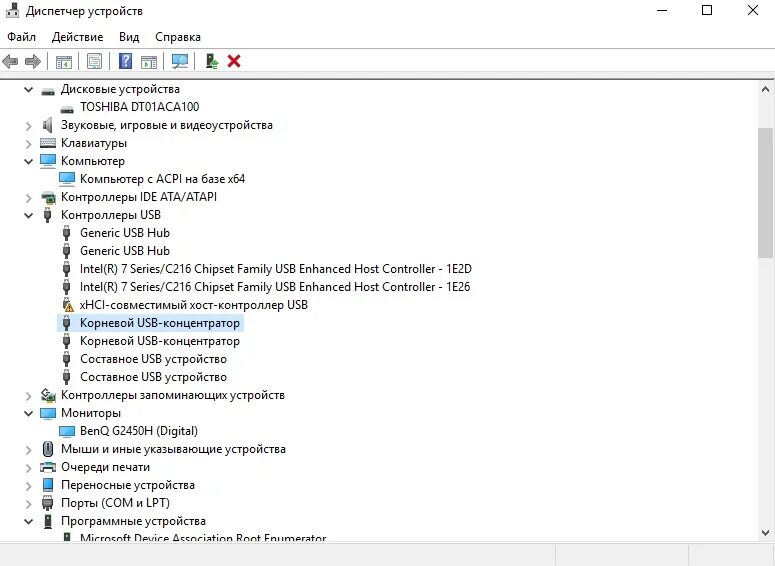Expand the Очереди печати category
775x566 pixels.
coord(29,467)
